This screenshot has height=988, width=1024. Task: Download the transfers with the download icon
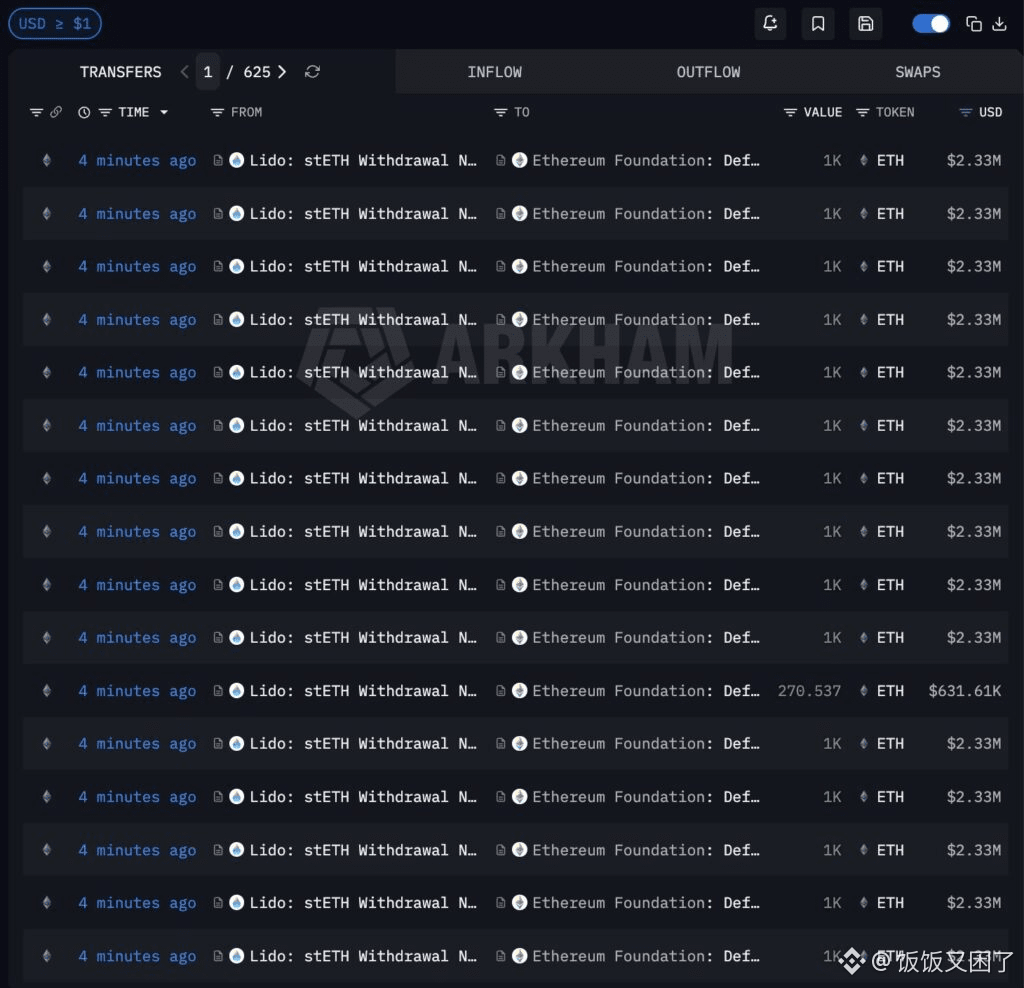999,24
